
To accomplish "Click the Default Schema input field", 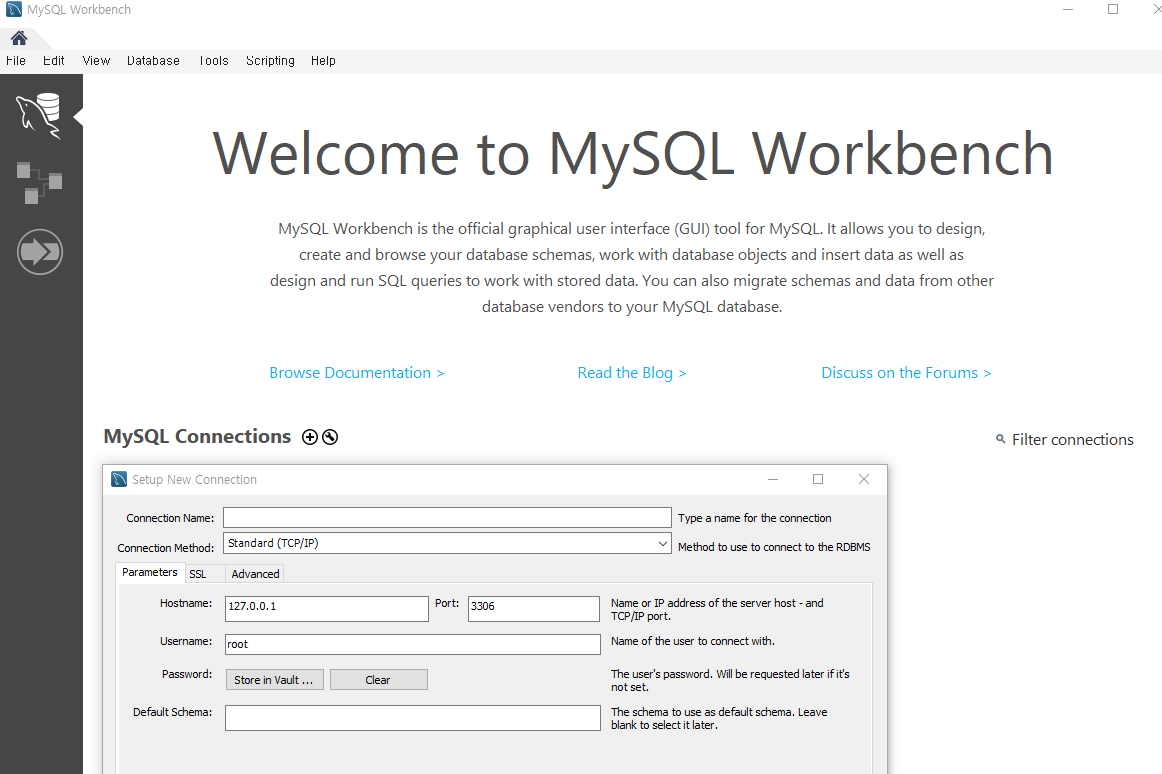I will 413,718.
